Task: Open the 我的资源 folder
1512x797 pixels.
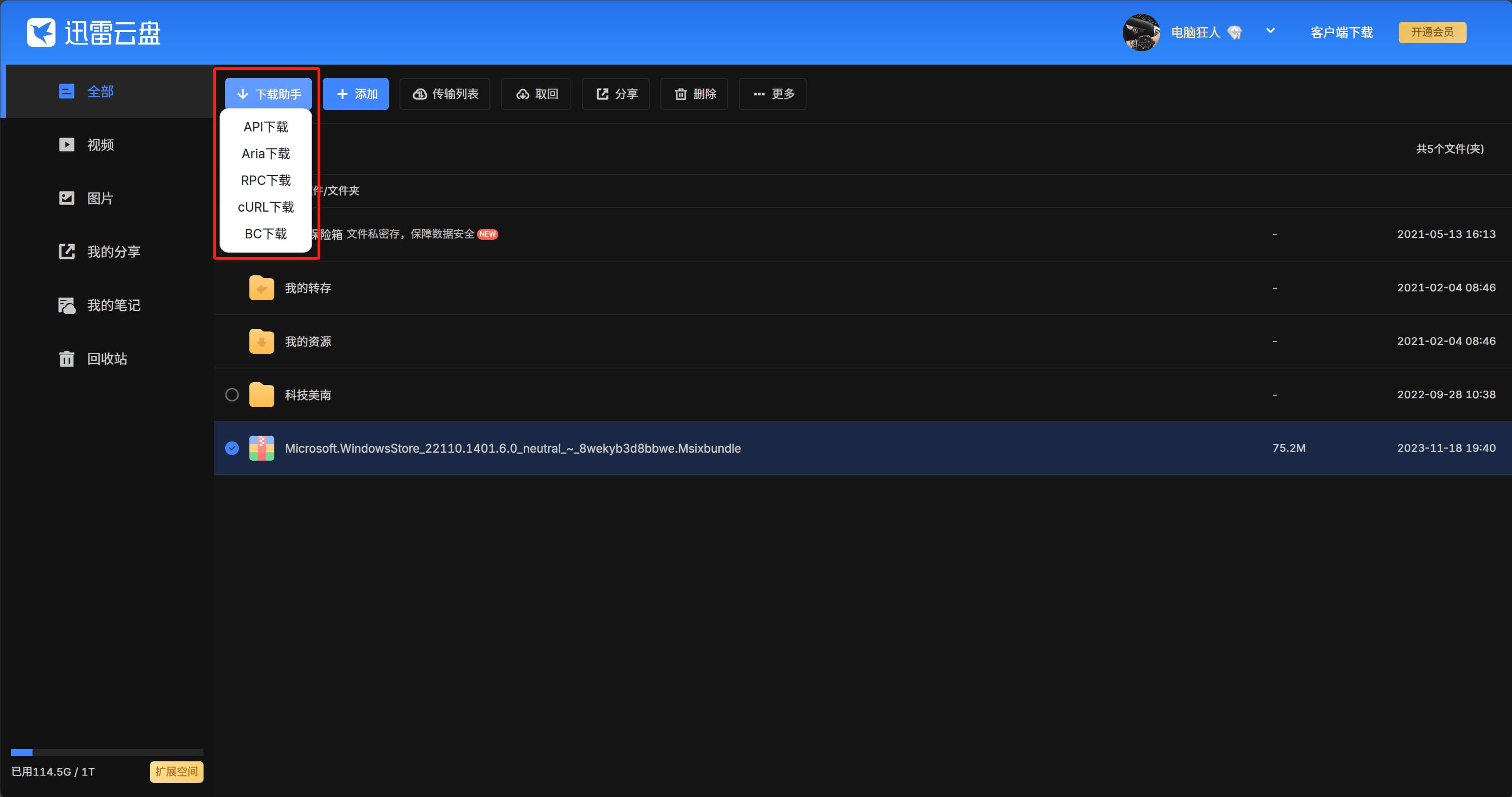Action: [x=308, y=341]
